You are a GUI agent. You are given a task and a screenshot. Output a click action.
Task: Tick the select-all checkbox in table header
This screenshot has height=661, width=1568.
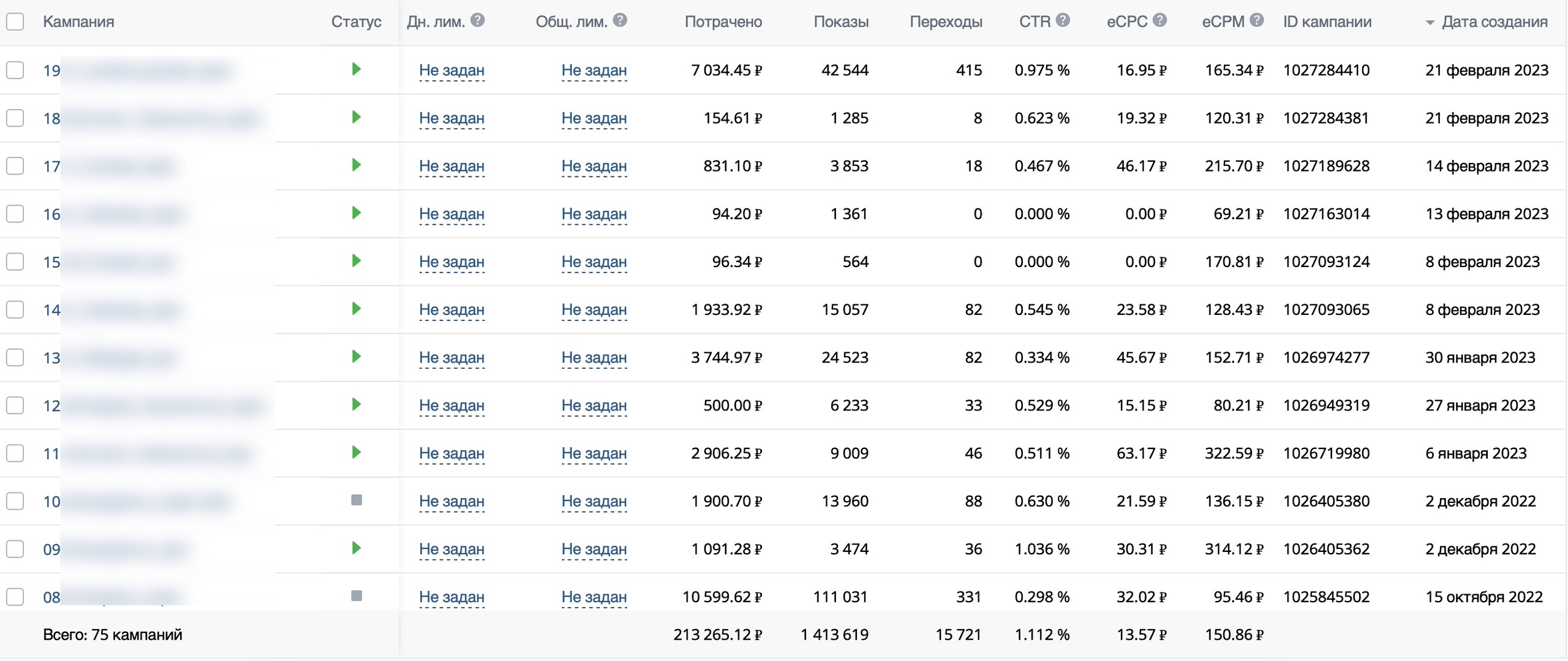(x=15, y=22)
